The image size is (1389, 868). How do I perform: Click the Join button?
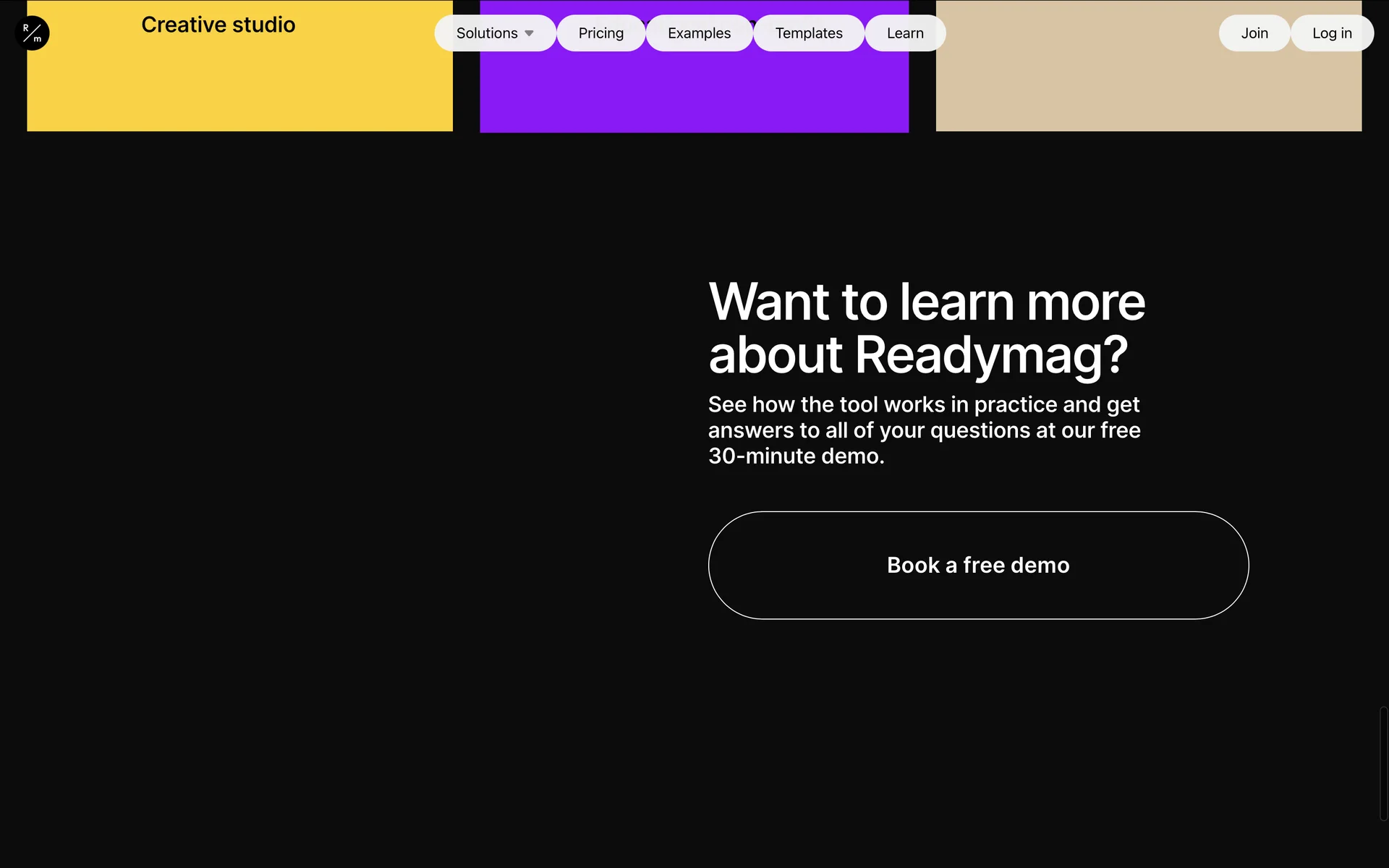1254,33
